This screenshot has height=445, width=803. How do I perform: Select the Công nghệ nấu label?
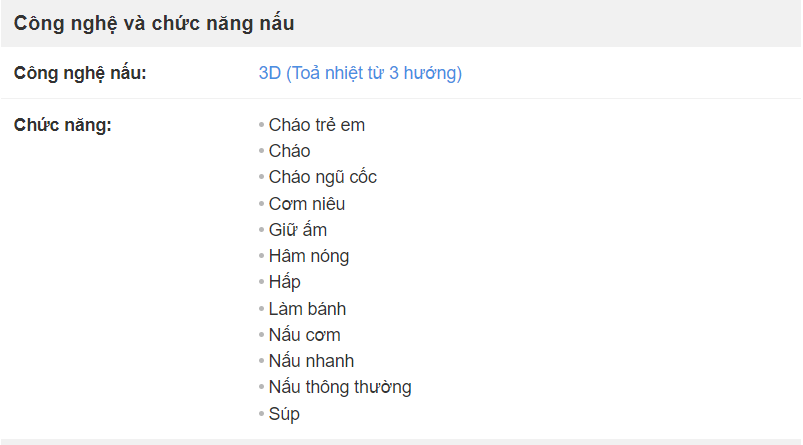[80, 73]
